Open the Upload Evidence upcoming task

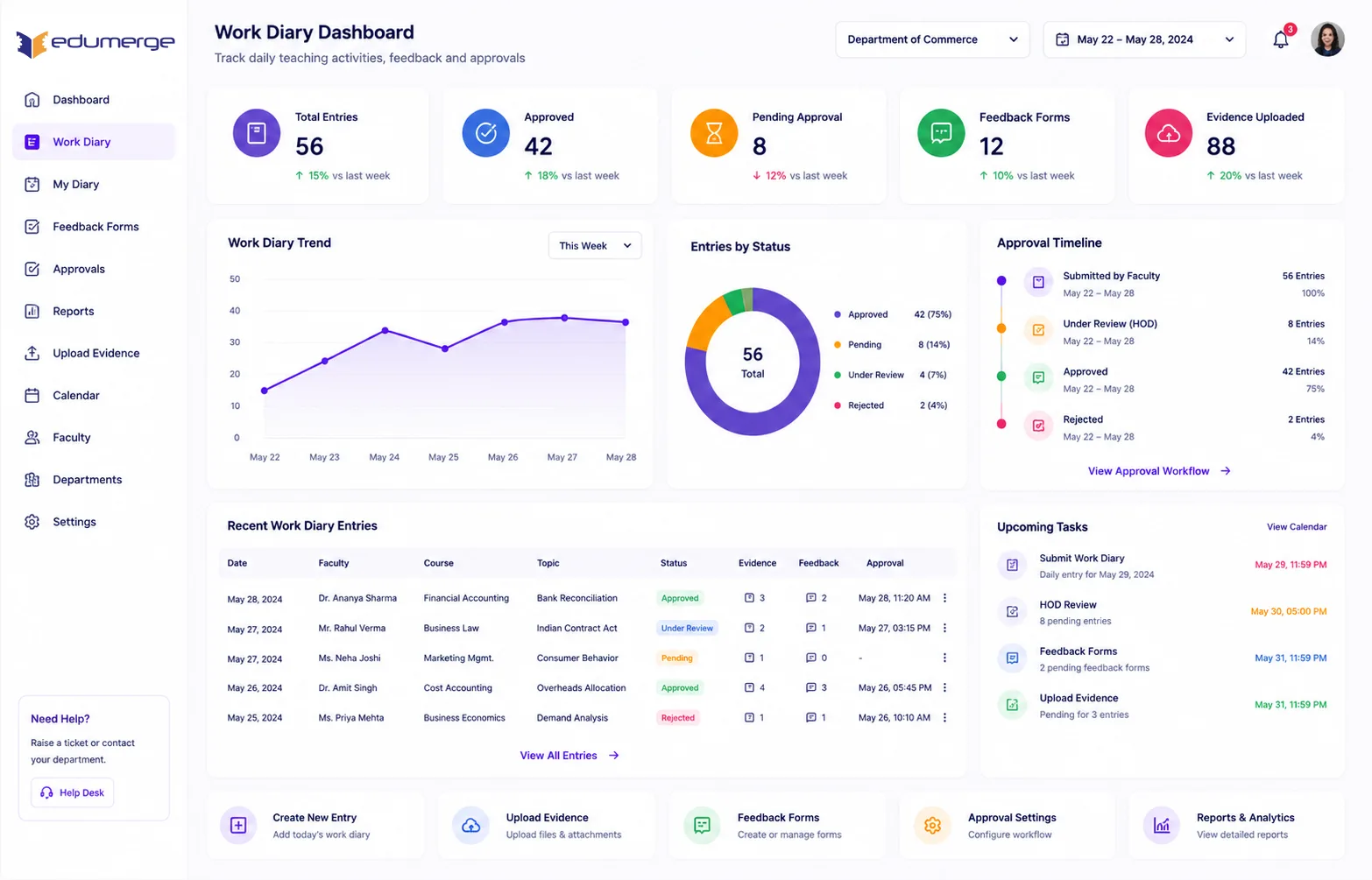(1162, 706)
